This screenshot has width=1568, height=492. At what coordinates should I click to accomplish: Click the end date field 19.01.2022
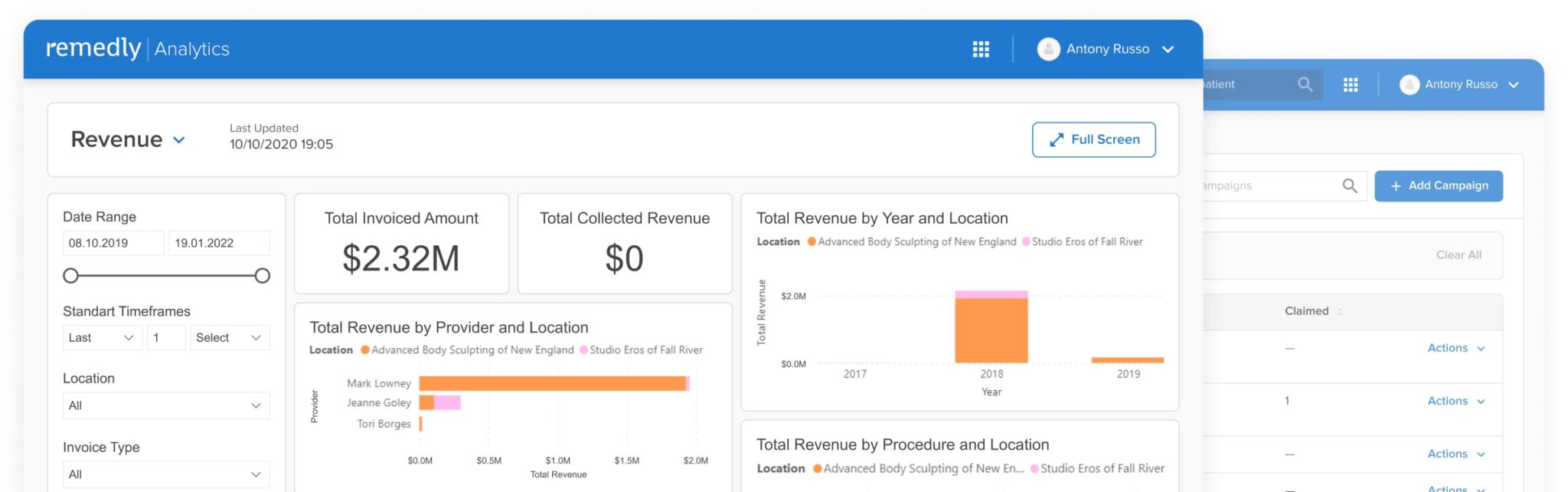[x=219, y=243]
